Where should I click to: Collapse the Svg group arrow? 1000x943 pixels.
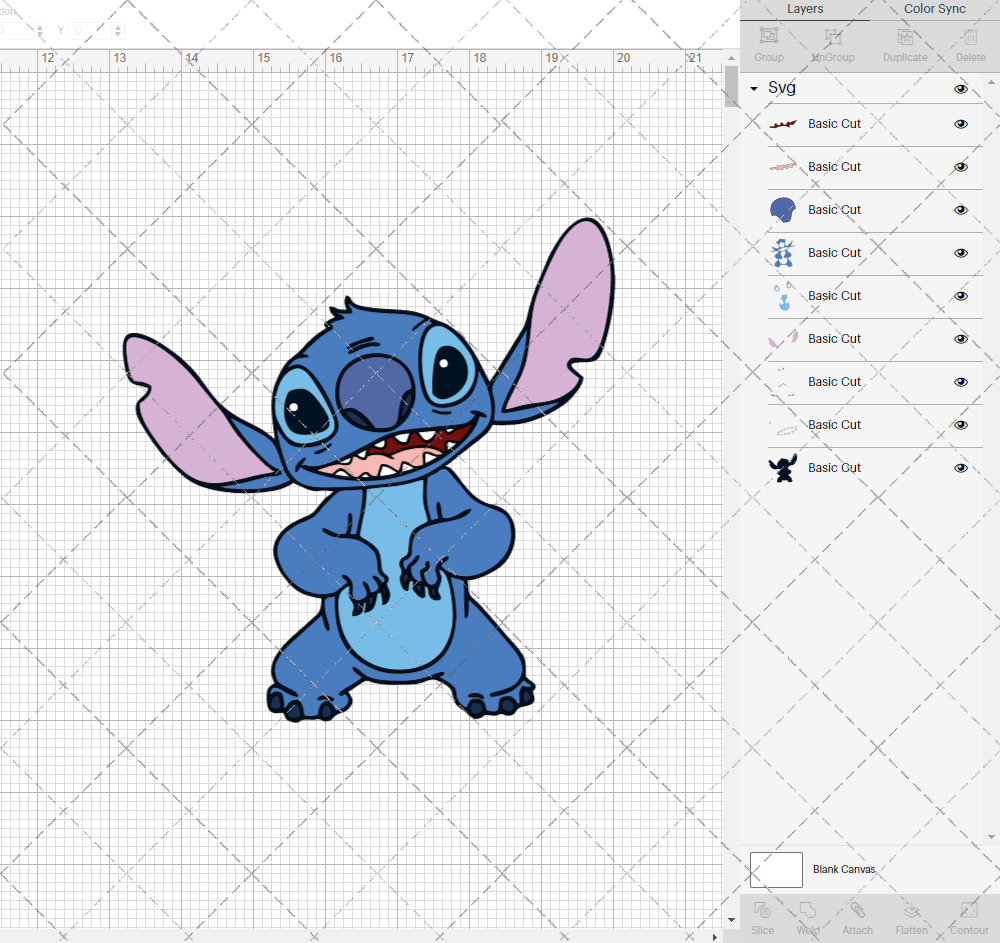tap(754, 89)
